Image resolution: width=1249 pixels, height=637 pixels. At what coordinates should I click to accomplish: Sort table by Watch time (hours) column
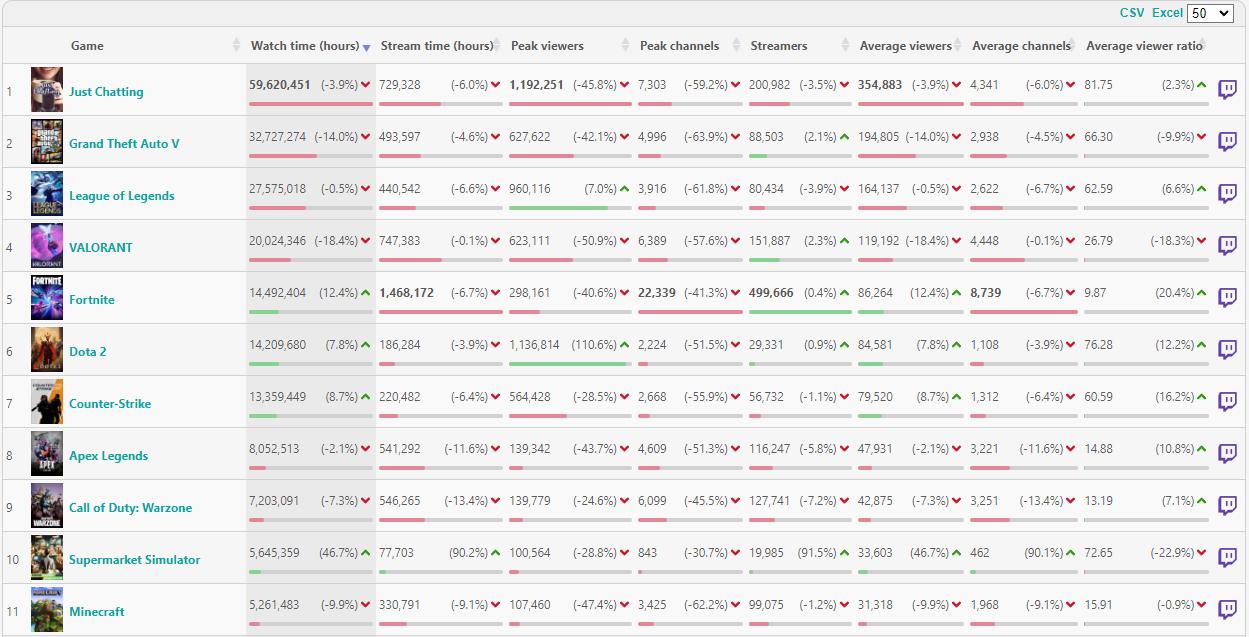(x=305, y=46)
